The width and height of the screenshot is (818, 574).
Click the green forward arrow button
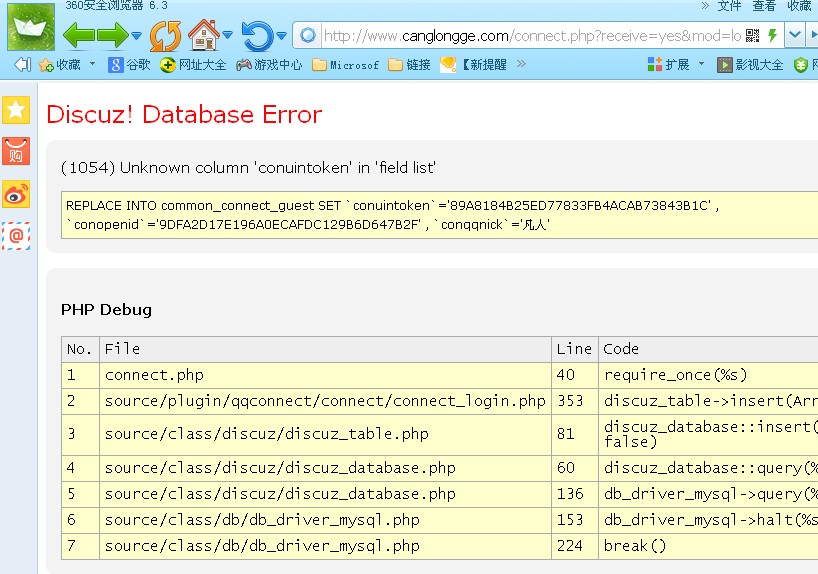click(111, 36)
